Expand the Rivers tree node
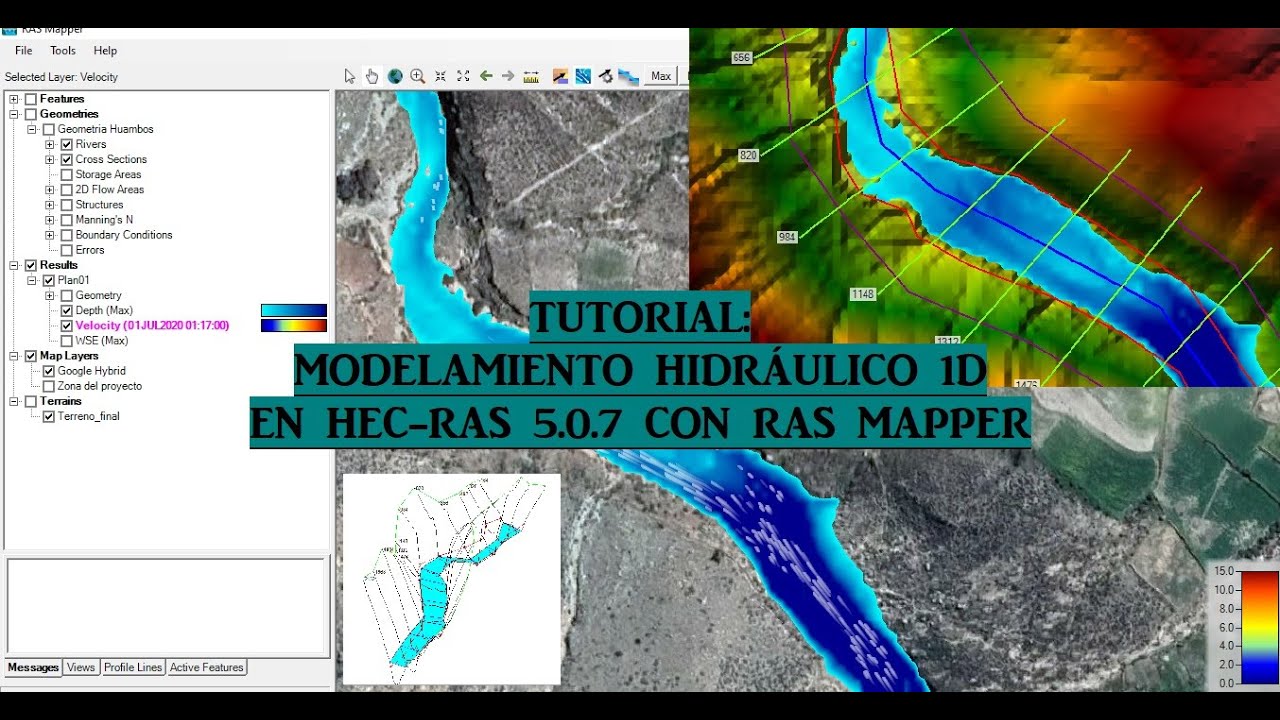The width and height of the screenshot is (1280, 720). (50, 144)
